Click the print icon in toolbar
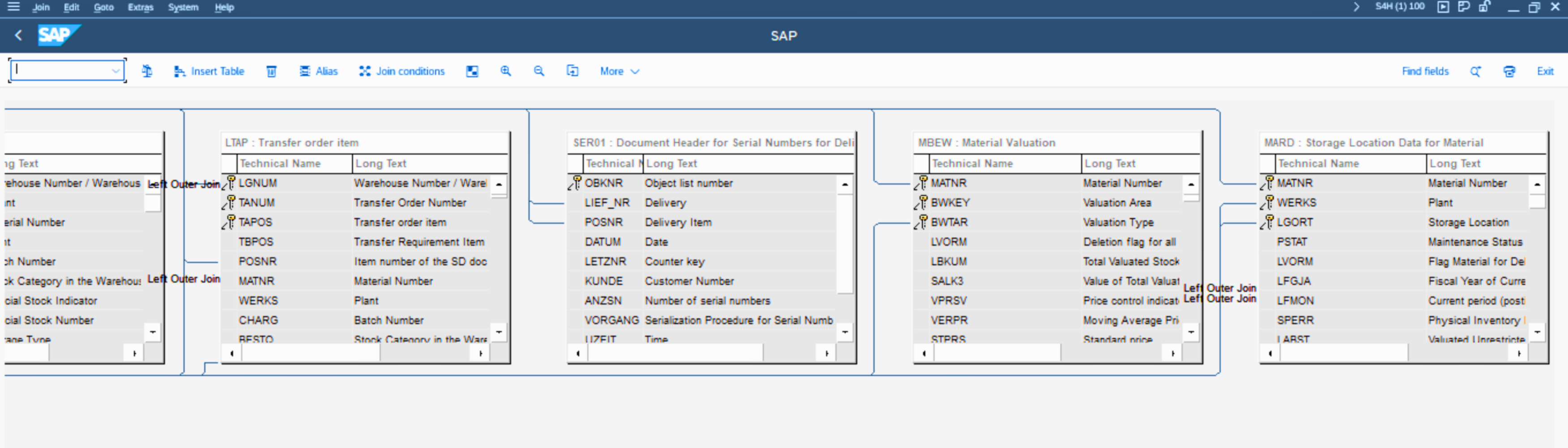Image resolution: width=1568 pixels, height=448 pixels. pyautogui.click(x=1509, y=71)
